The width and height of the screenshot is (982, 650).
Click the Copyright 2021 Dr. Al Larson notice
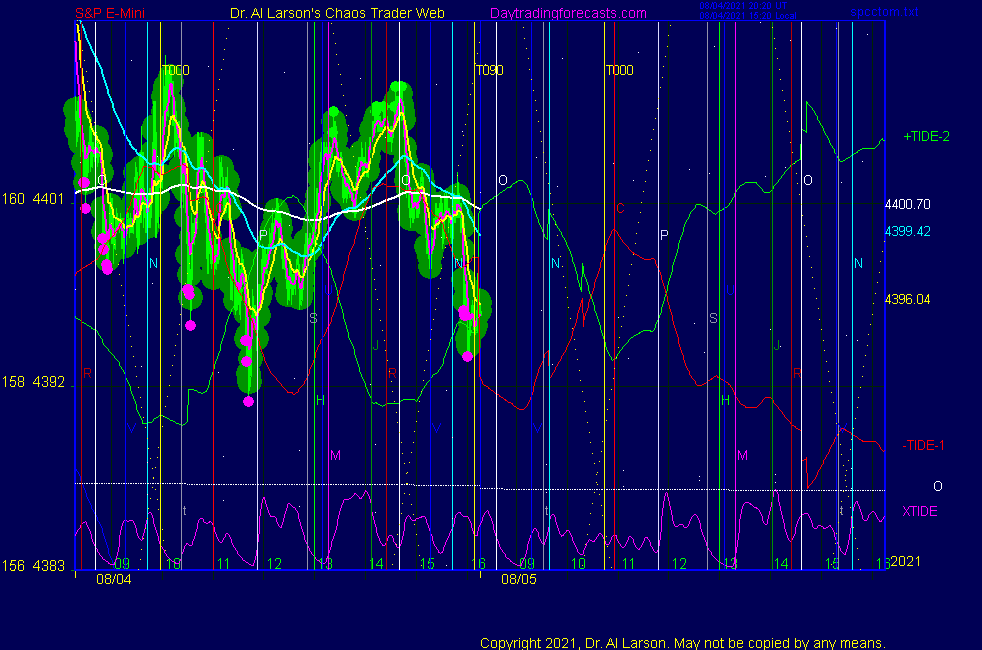683,643
